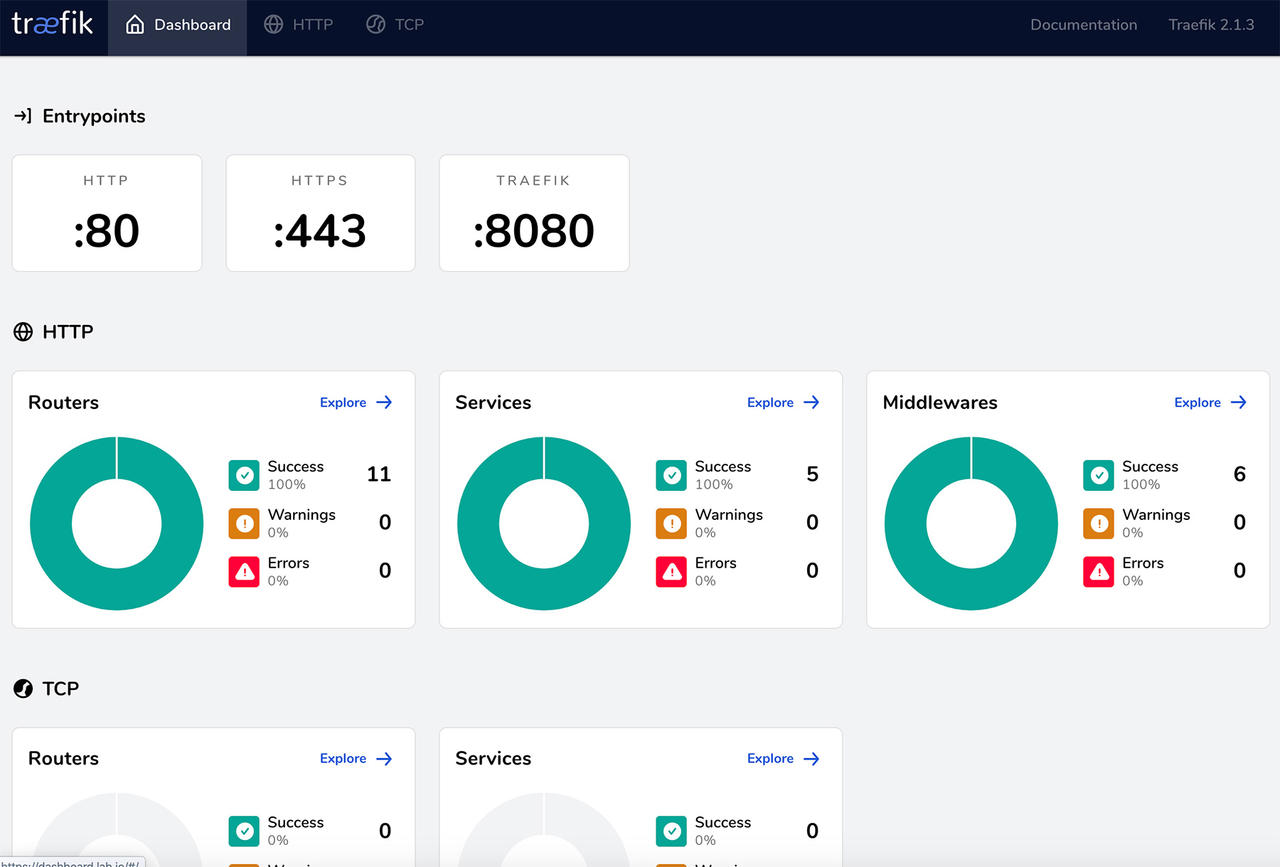The height and width of the screenshot is (867, 1280).
Task: Click the Traefik logo in the navbar
Action: pyautogui.click(x=52, y=24)
